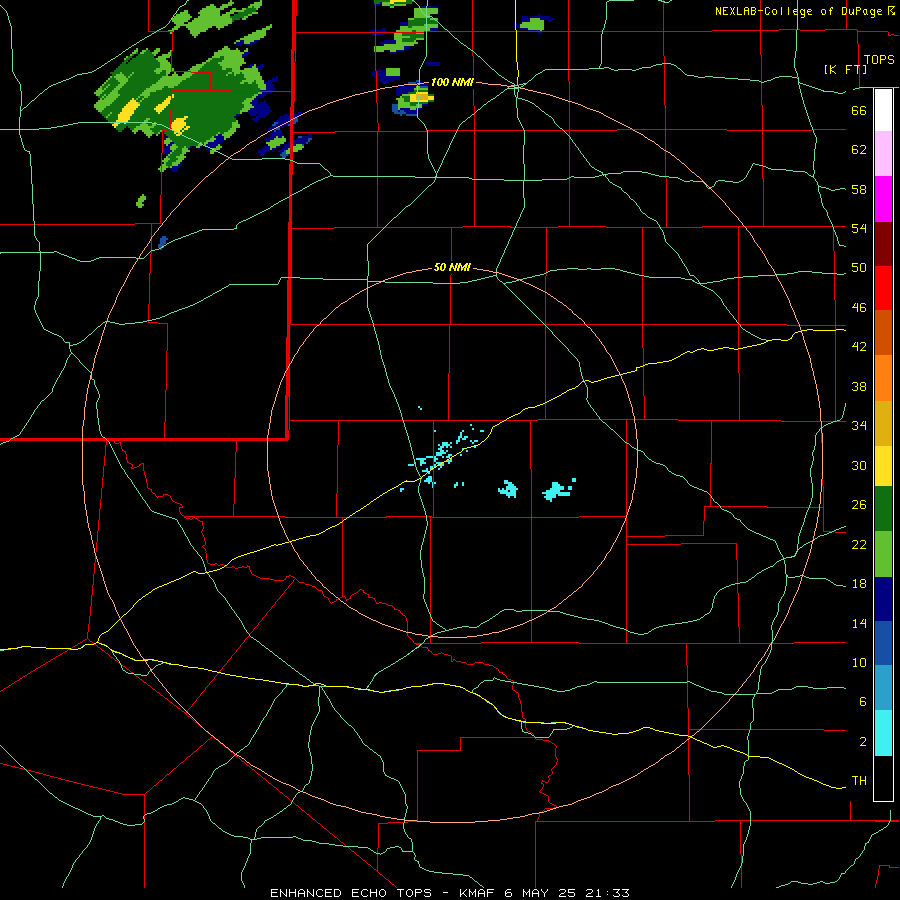
Task: Click the 38 value on the legend
Action: [859, 386]
